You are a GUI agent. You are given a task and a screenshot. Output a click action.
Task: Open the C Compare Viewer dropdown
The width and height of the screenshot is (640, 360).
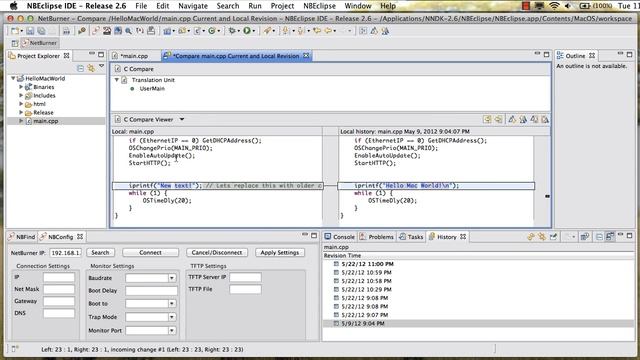click(x=182, y=120)
